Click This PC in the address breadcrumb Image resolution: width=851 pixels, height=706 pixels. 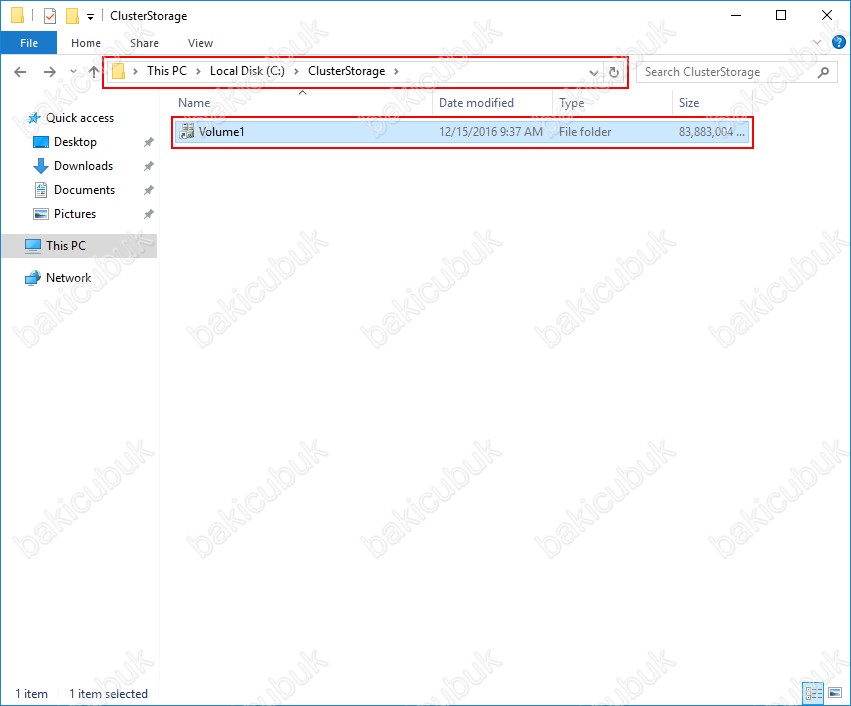tap(167, 71)
